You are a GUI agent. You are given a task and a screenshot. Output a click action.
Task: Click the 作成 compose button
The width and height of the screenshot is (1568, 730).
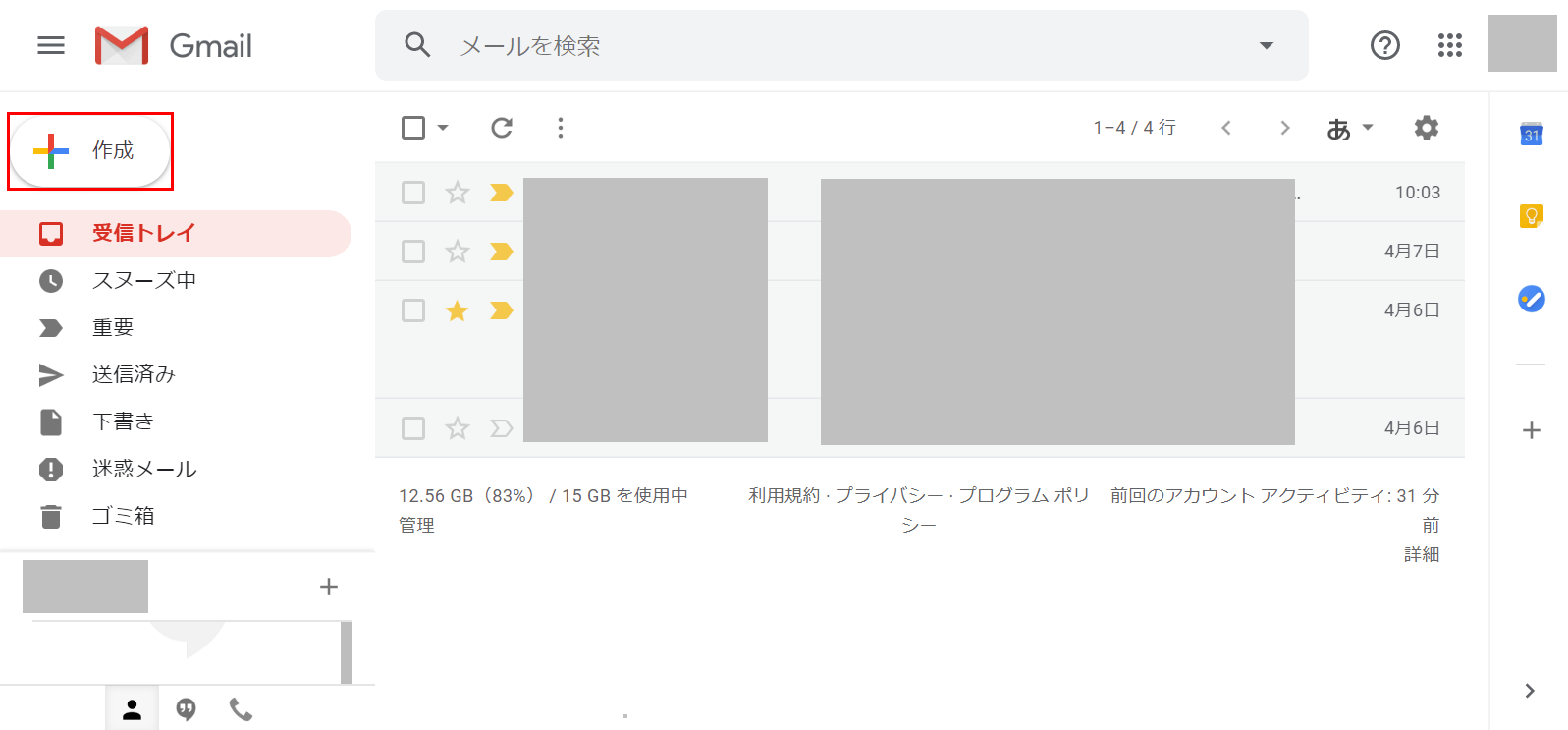(90, 150)
